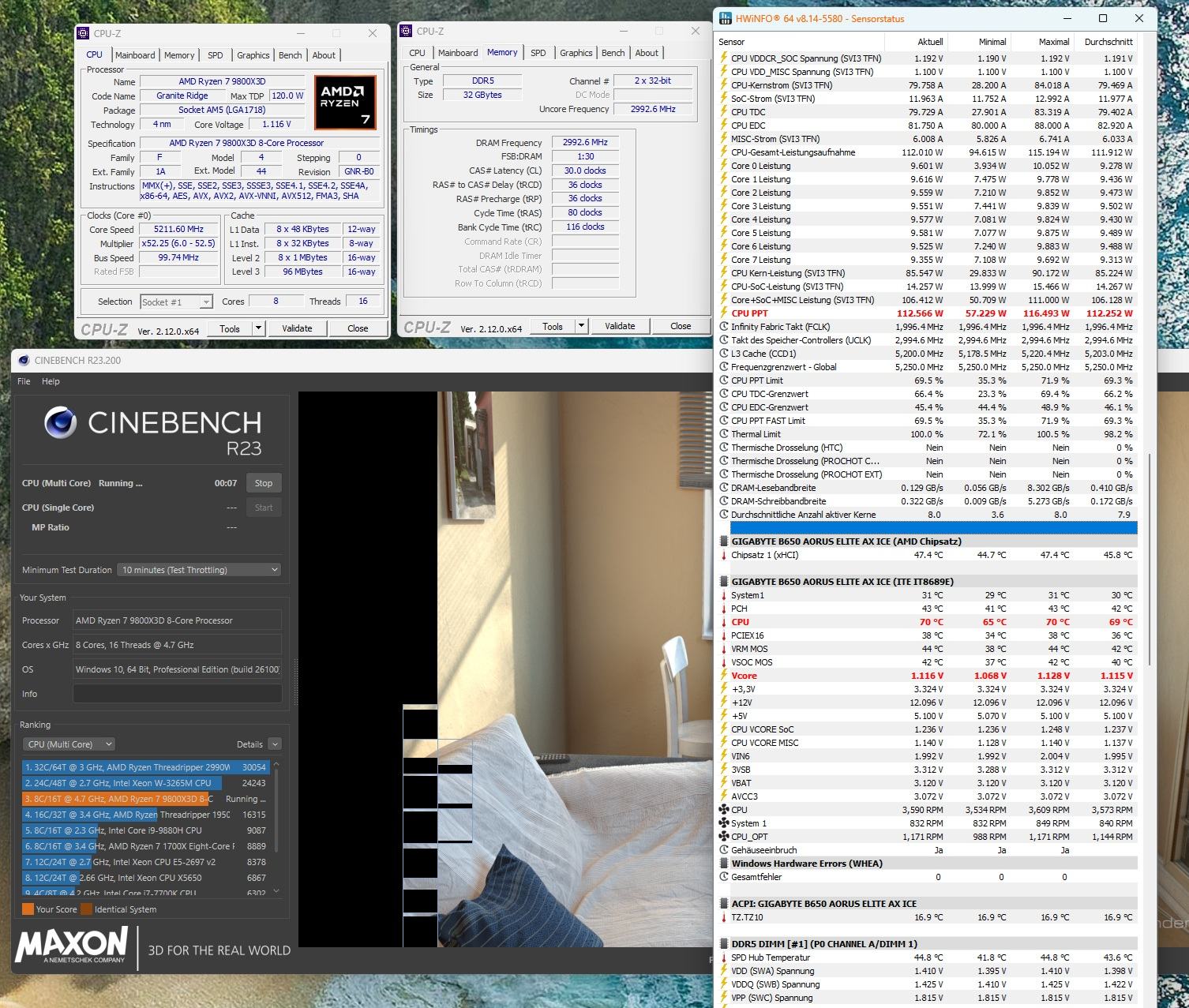Select the Ryzen 7 1700X ranking entry

pos(145,846)
